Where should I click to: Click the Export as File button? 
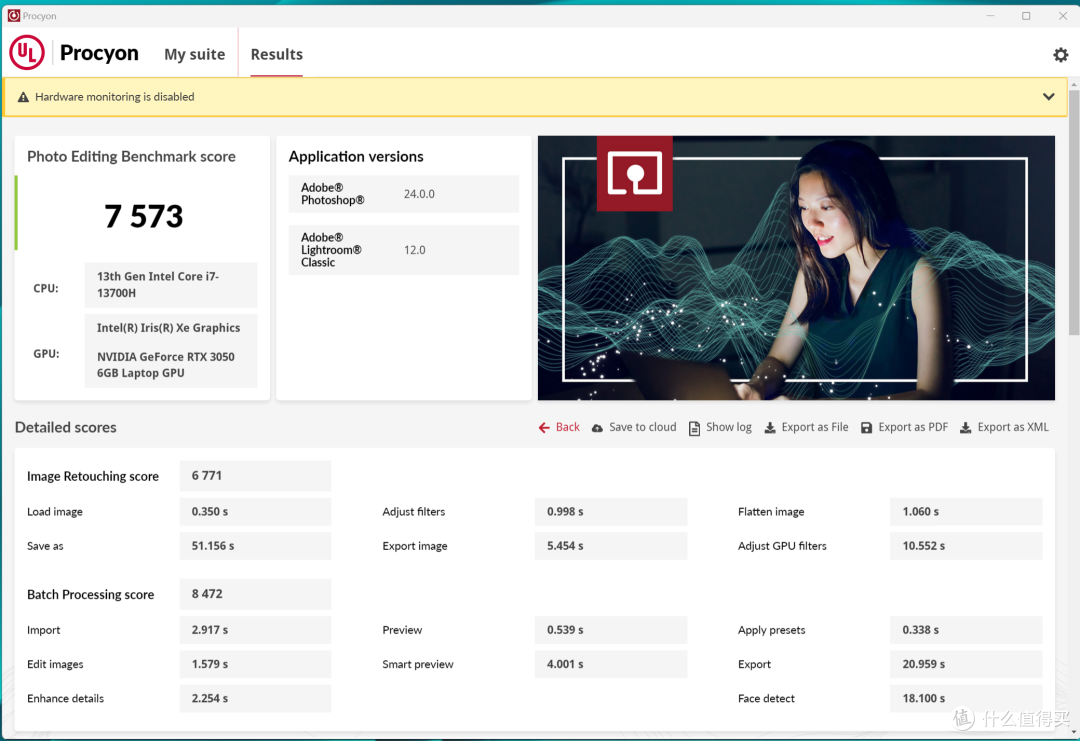807,427
